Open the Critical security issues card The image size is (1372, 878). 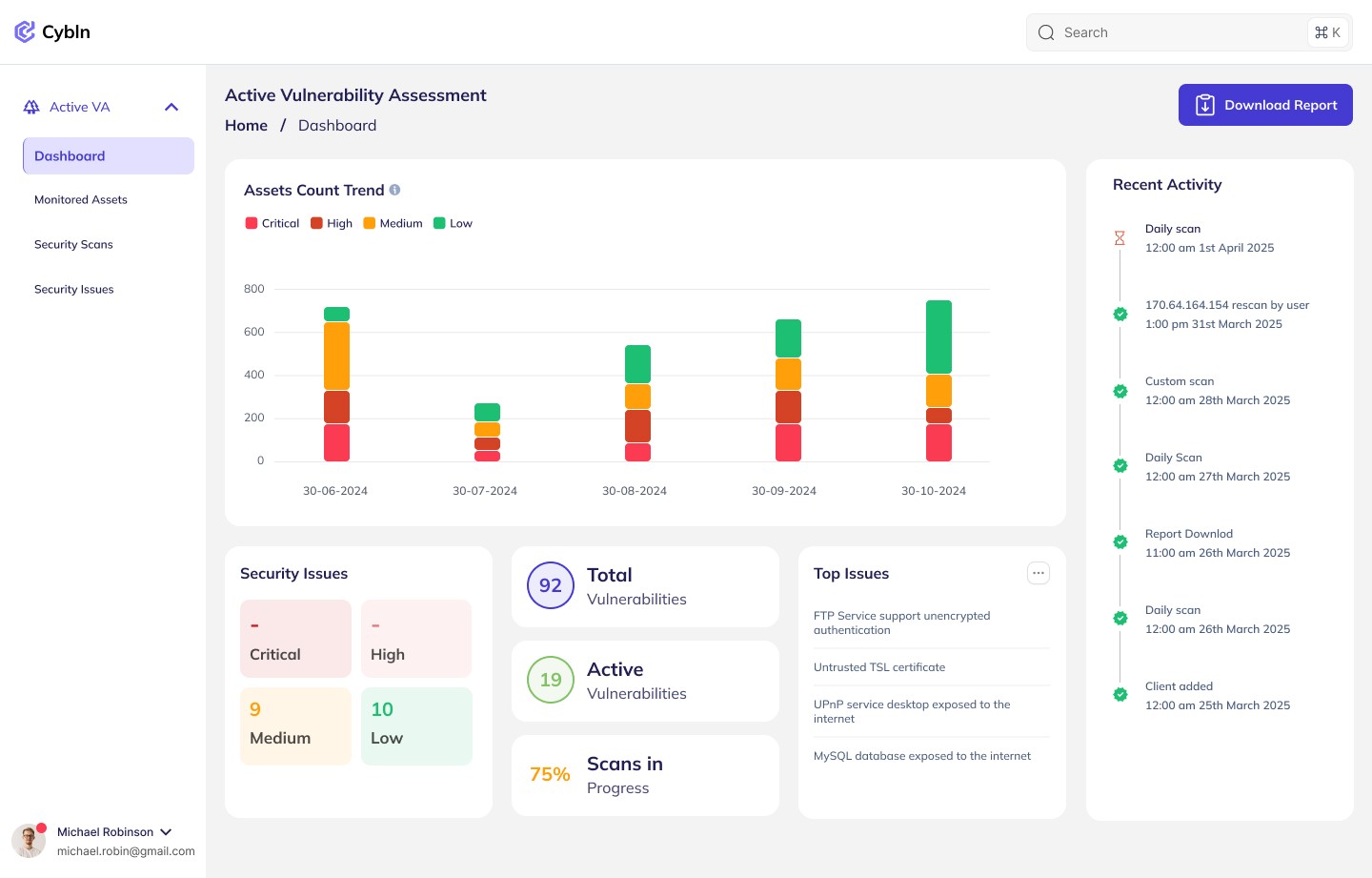(295, 639)
